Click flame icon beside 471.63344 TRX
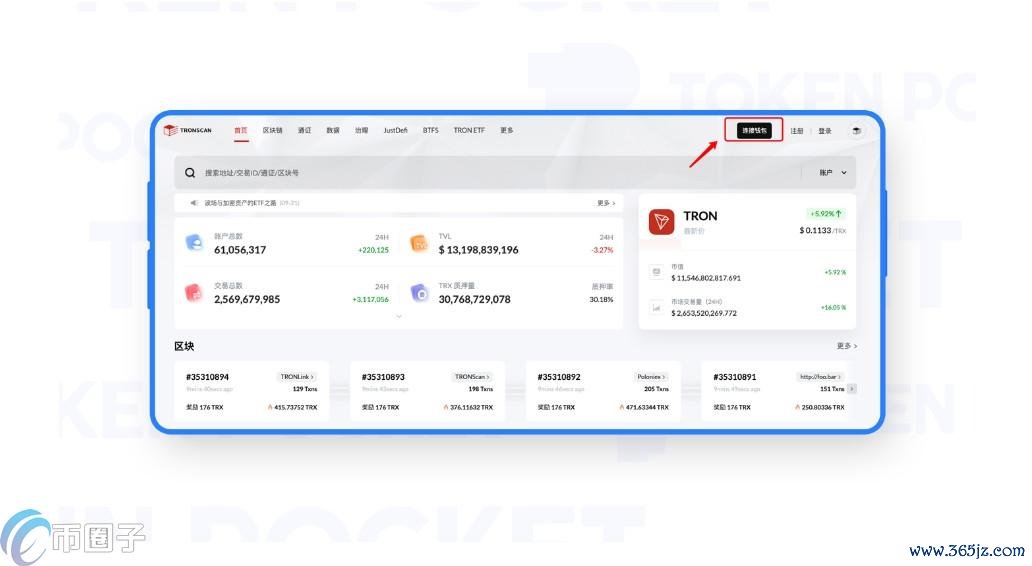The image size is (1032, 566). tap(621, 407)
